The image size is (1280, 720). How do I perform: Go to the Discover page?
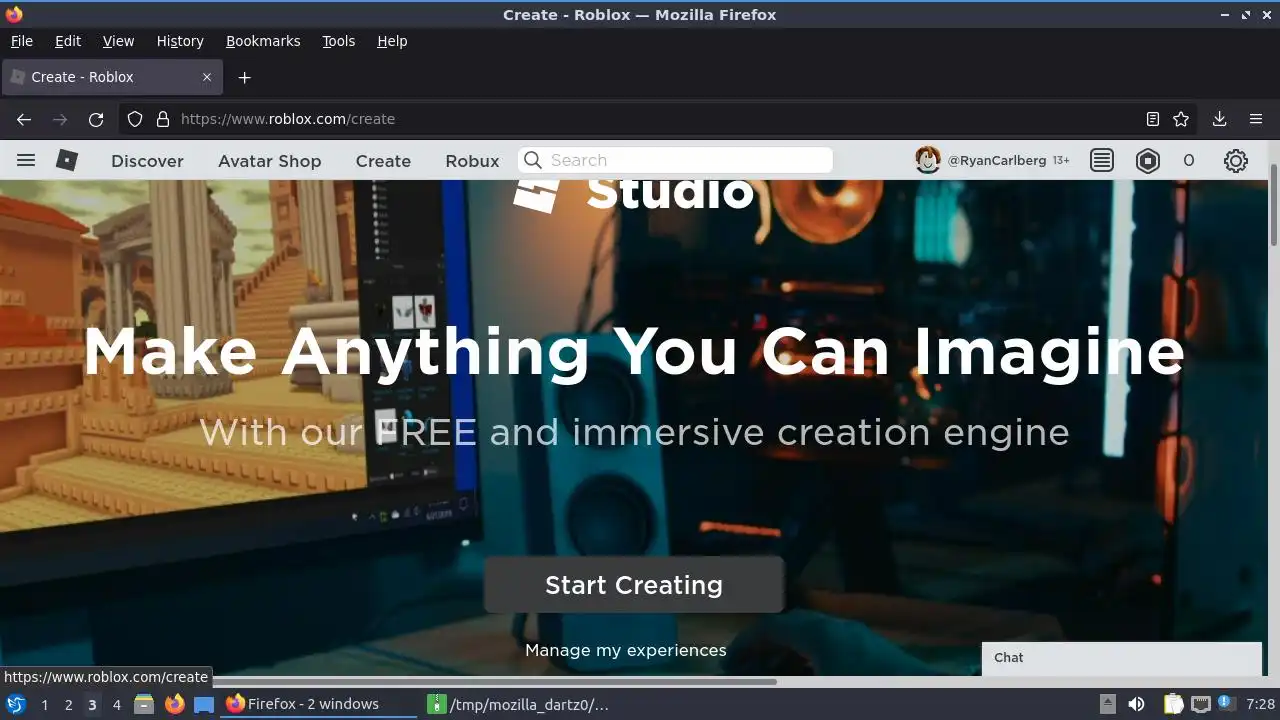click(x=147, y=161)
